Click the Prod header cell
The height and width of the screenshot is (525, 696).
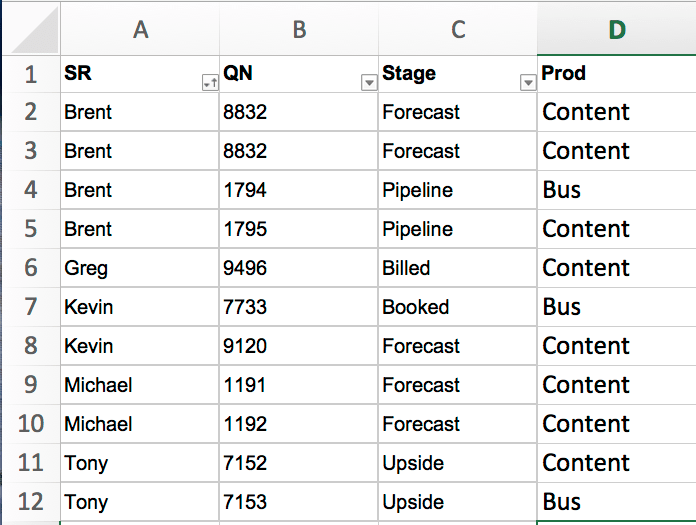point(617,74)
